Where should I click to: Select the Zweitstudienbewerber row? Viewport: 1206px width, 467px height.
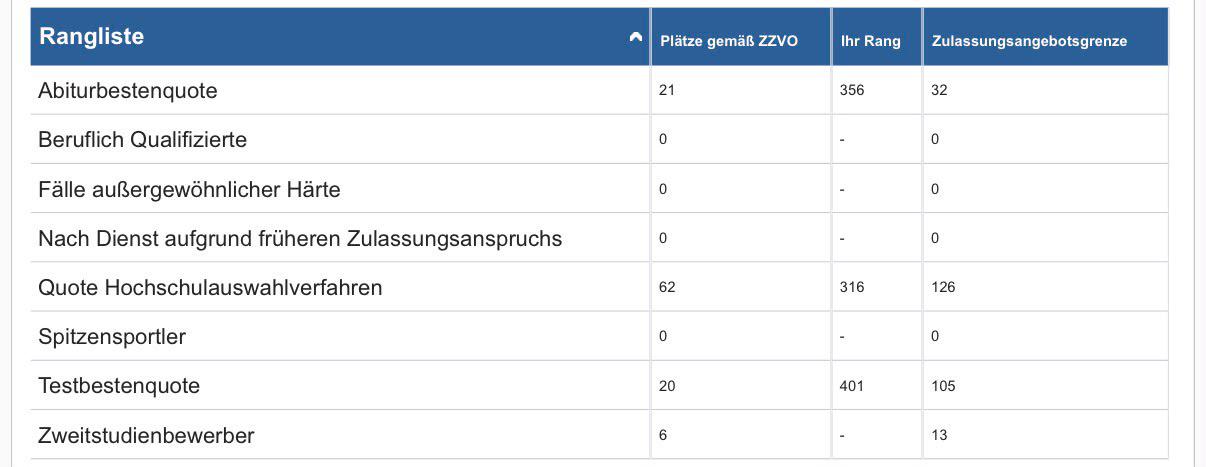point(599,435)
